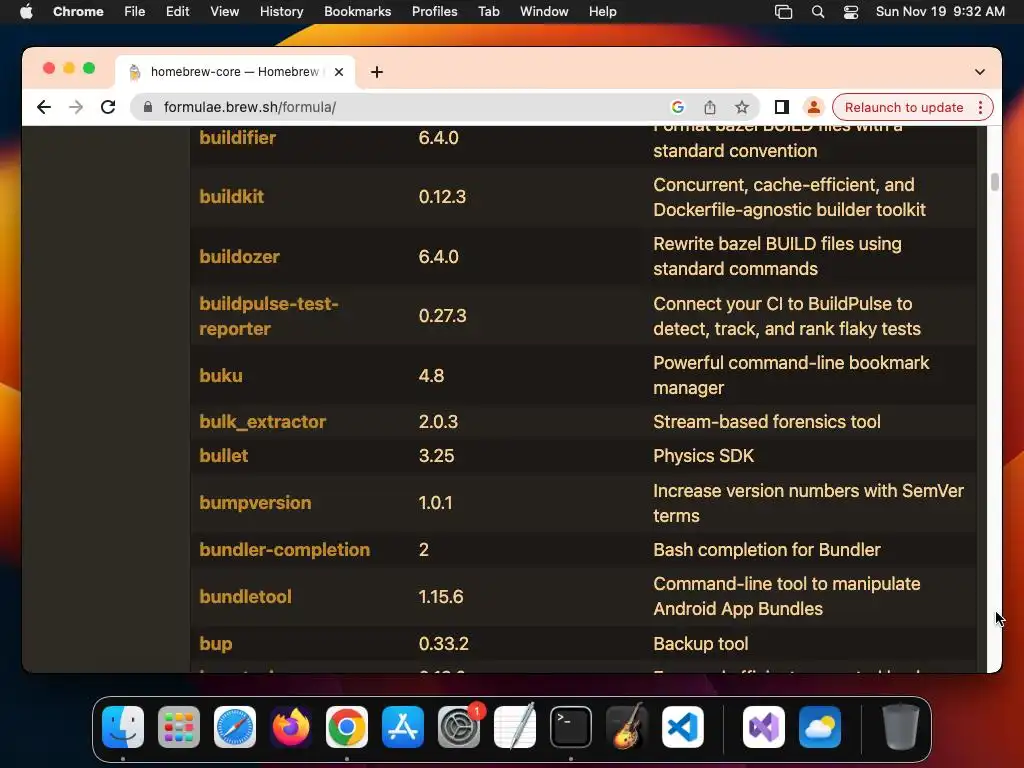Screen dimensions: 1024x768
Task: Click Relaunch to update button
Action: coord(904,107)
